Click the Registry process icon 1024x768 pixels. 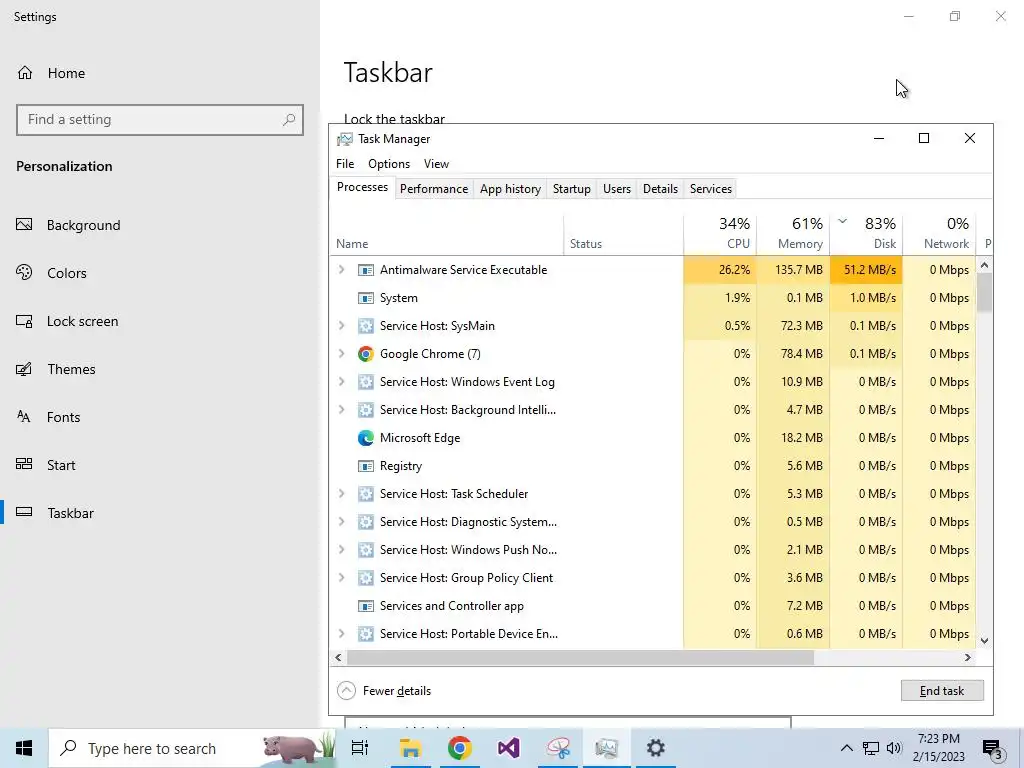point(366,466)
